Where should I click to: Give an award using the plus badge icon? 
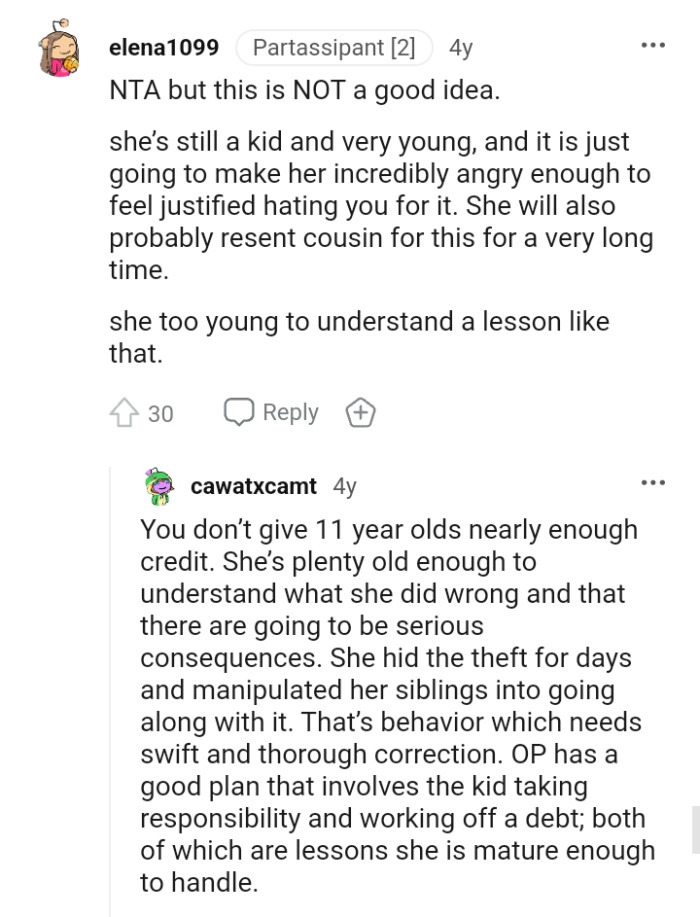(x=359, y=412)
